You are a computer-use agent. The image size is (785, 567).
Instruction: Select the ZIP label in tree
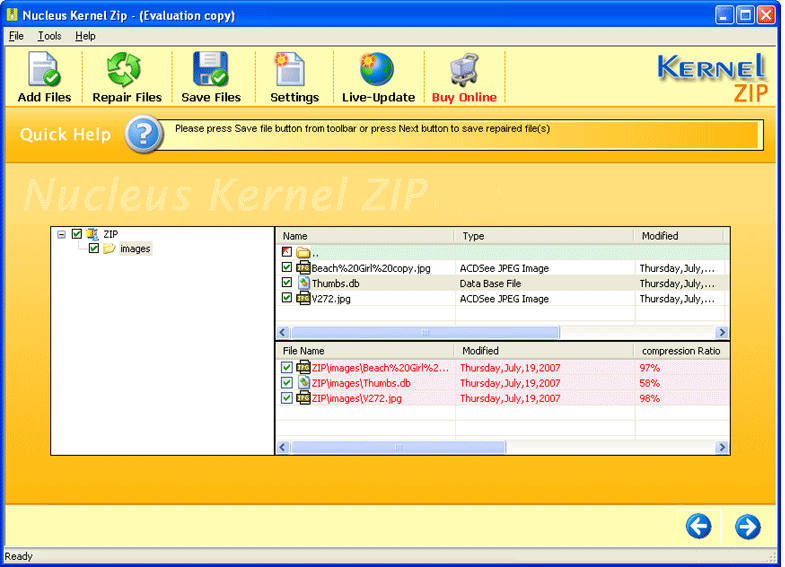coord(111,234)
